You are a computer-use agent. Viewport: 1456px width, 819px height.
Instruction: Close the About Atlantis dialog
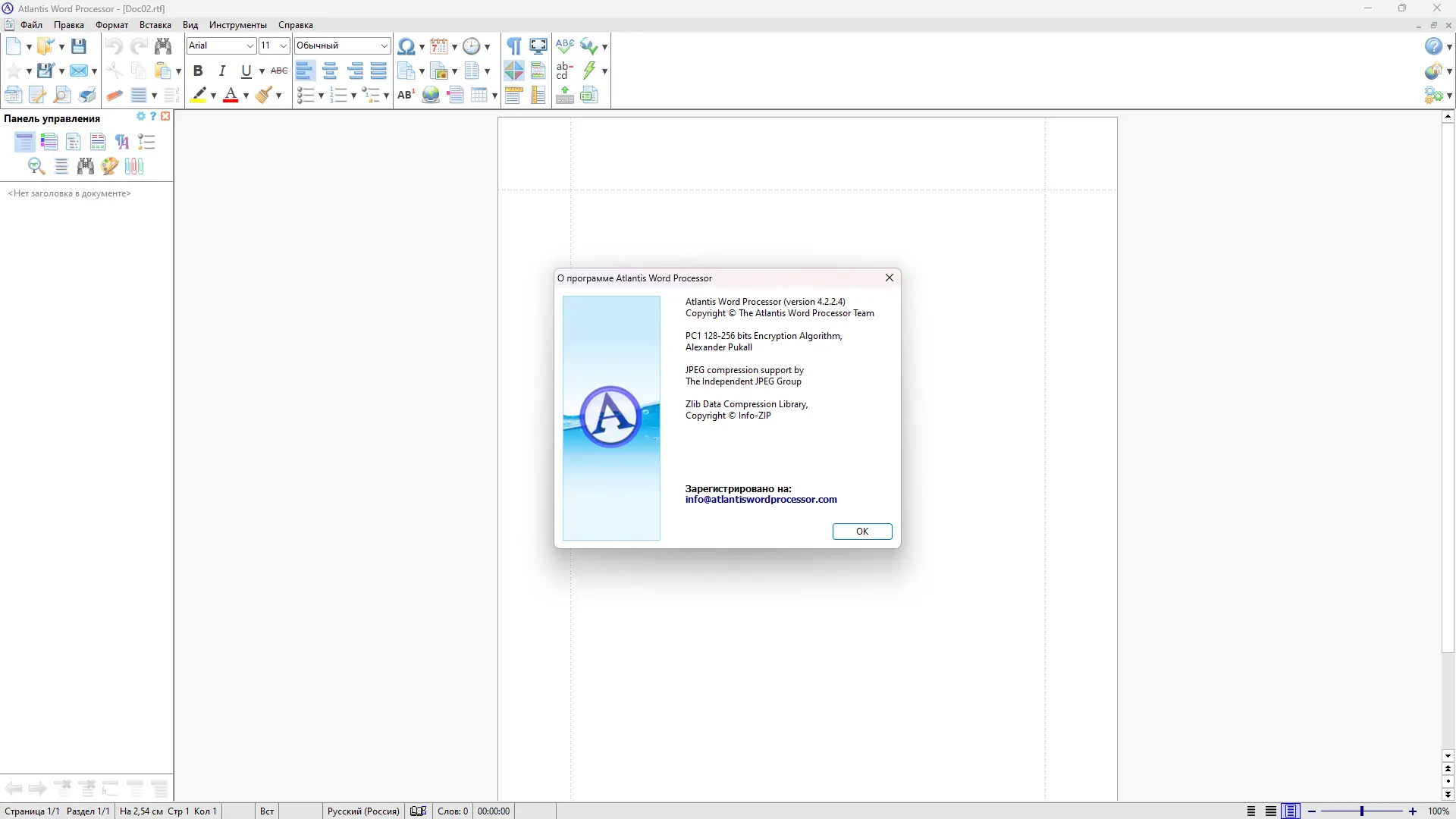point(890,278)
